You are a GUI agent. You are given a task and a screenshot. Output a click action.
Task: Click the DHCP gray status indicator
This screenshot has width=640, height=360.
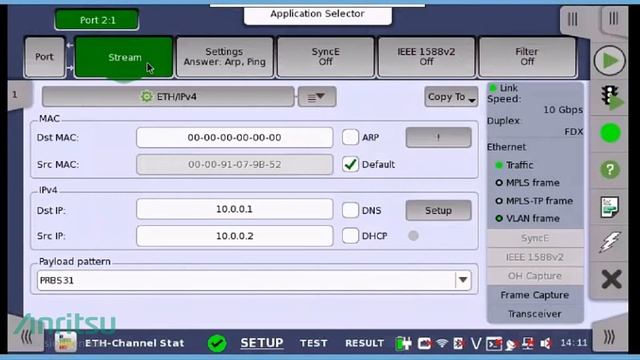tap(413, 236)
